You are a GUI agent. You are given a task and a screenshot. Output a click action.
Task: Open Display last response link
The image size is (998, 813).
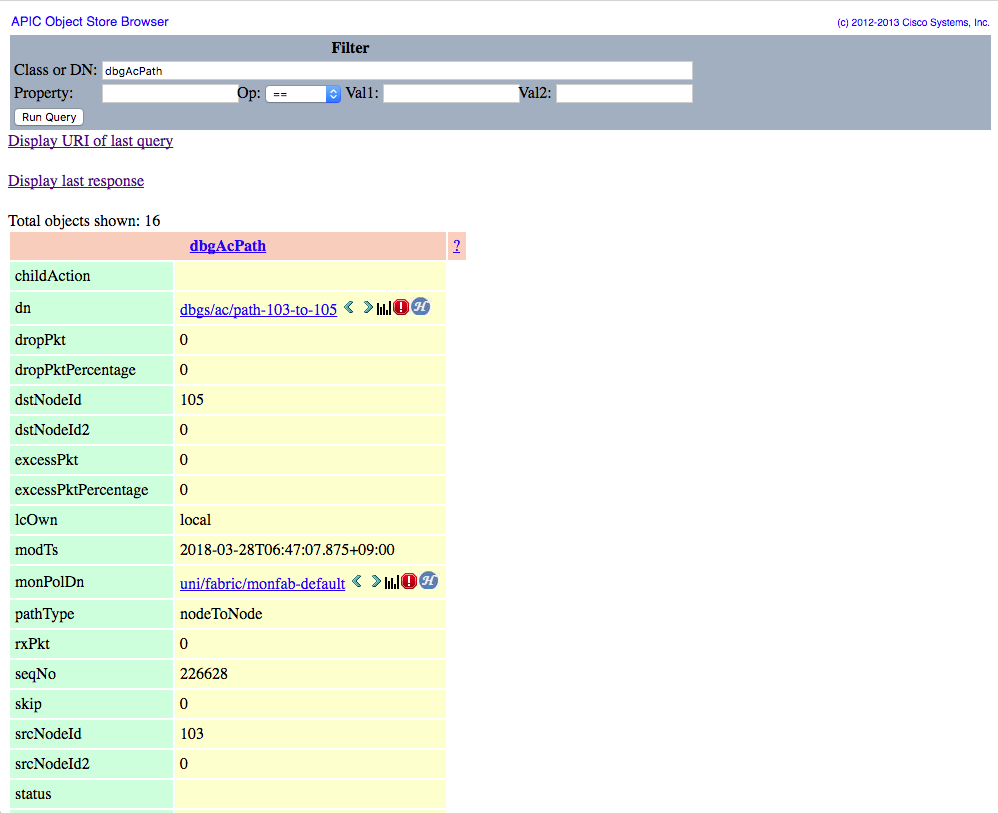pos(76,181)
